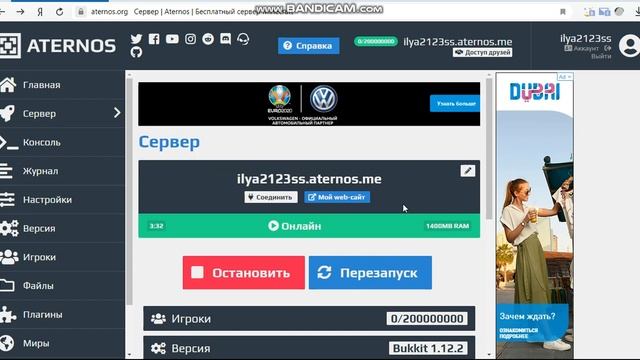The width and height of the screenshot is (640, 360).
Task: Stop the server with Остановить
Action: click(244, 273)
